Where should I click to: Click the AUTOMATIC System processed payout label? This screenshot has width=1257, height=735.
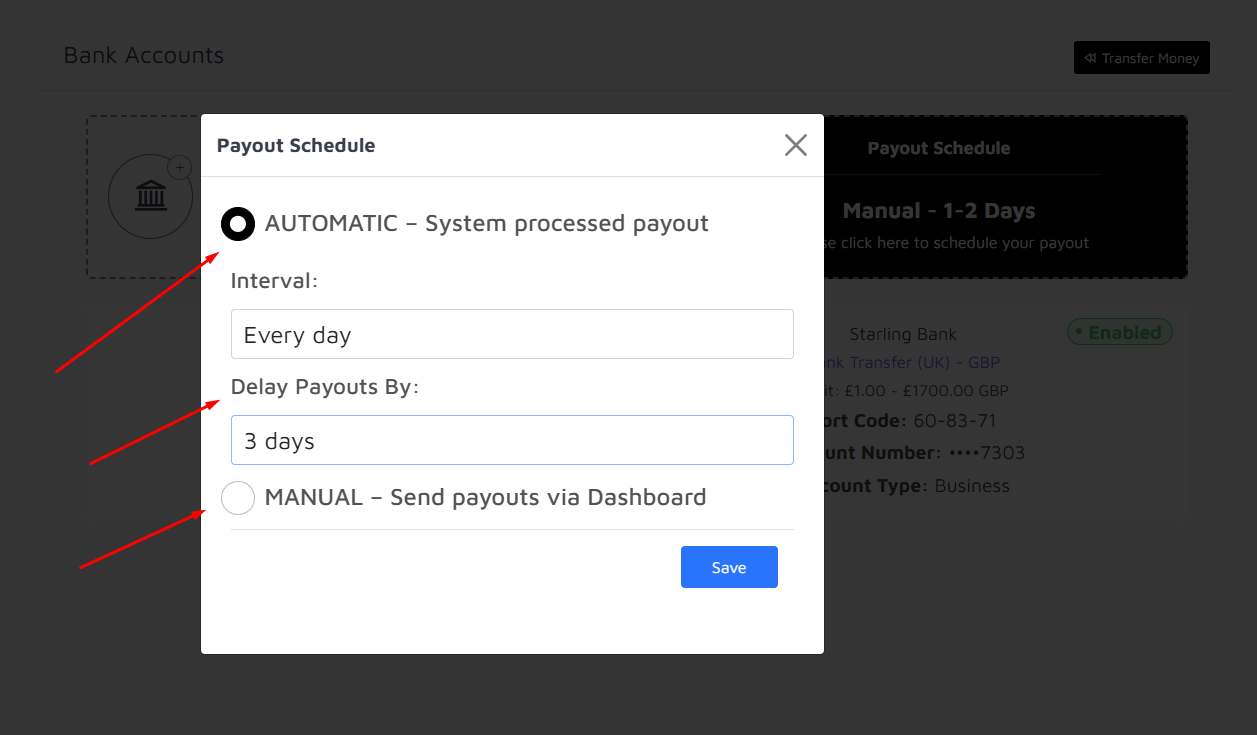point(486,223)
